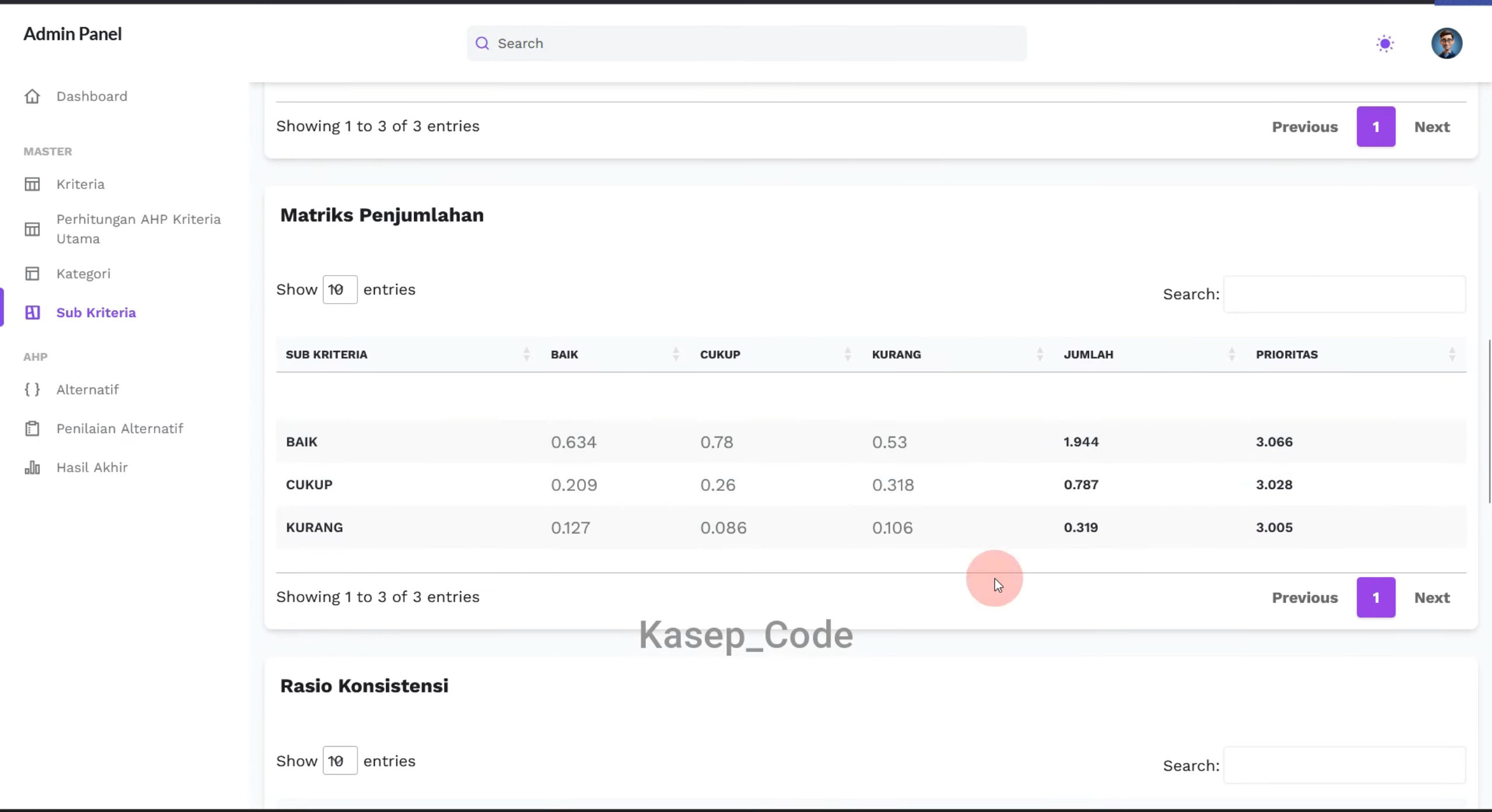
Task: Focus Matriks Penjumlahan table Search field
Action: [x=1344, y=294]
